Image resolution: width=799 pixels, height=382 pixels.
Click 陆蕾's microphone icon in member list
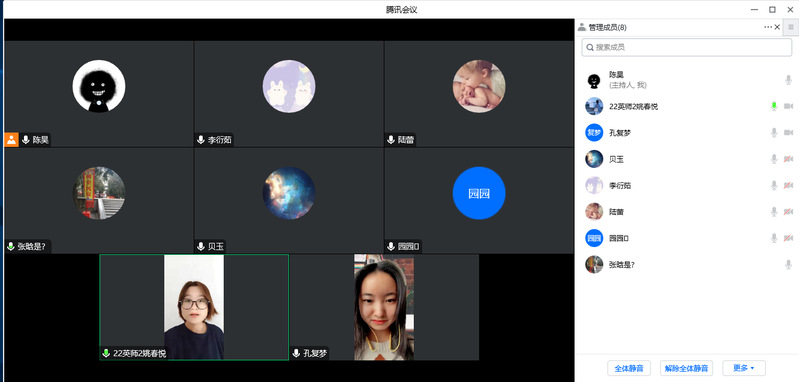(774, 211)
